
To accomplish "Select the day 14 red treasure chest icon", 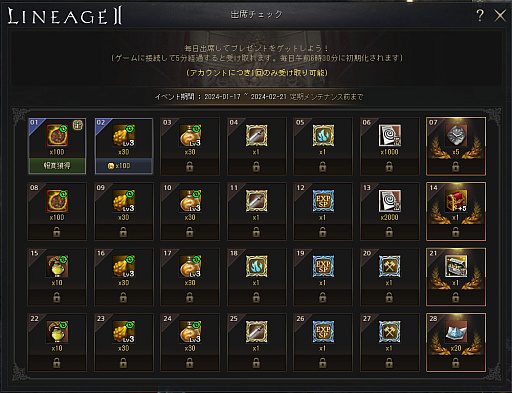I will click(x=456, y=201).
